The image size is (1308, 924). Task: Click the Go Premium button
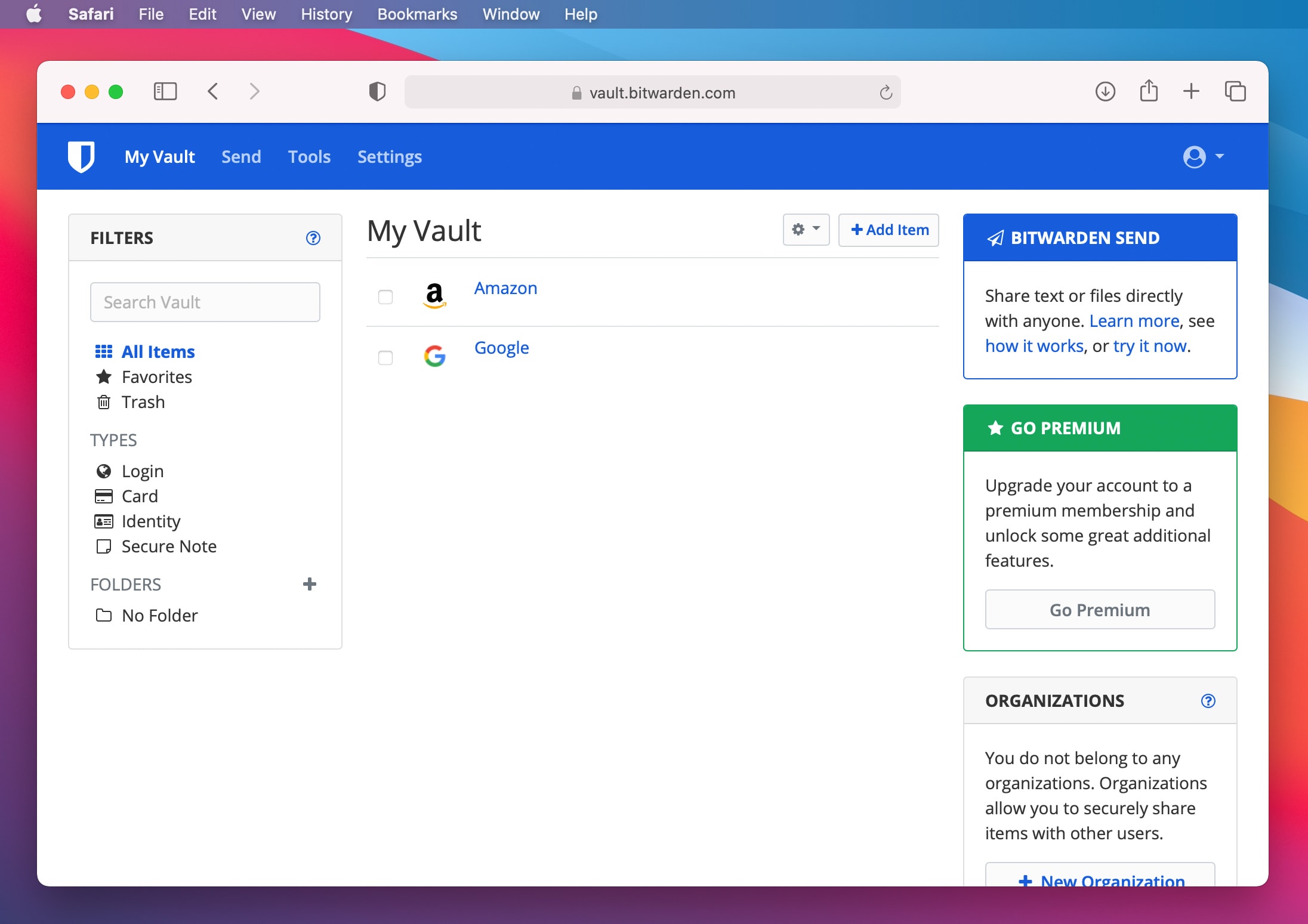point(1099,610)
